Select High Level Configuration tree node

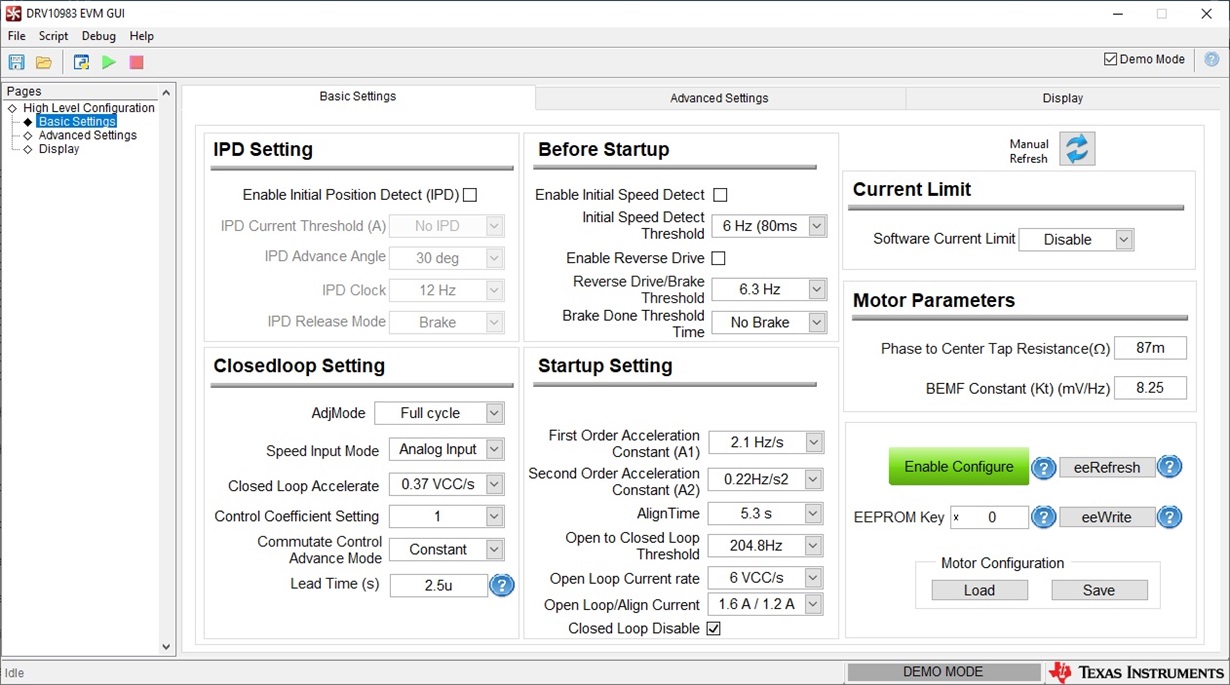89,108
